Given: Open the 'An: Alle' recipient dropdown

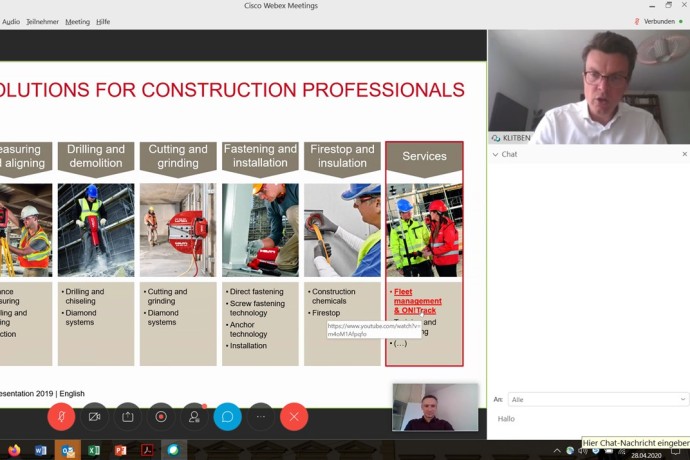Looking at the screenshot, I should click(598, 399).
